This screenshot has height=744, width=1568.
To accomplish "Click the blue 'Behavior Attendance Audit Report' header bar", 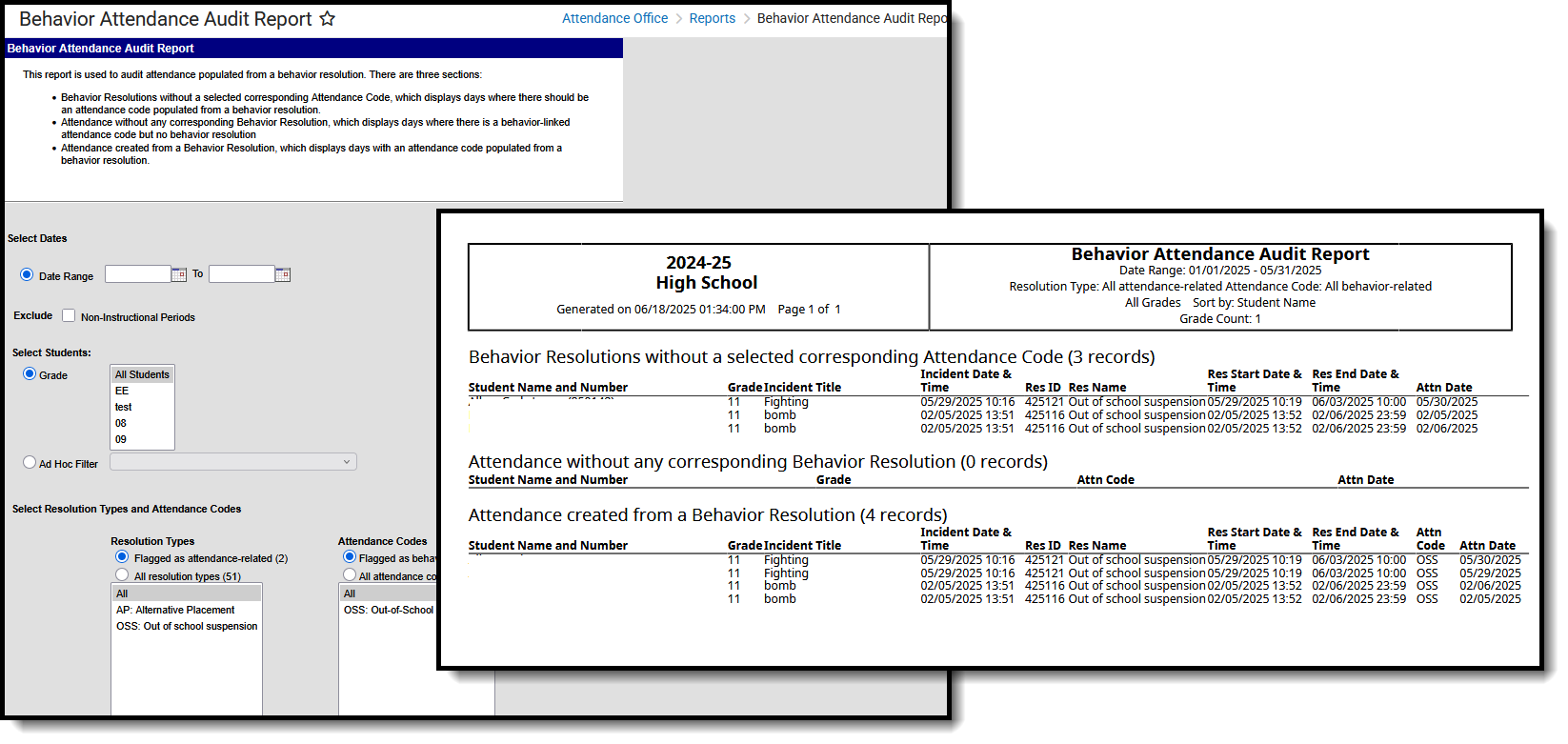I will pyautogui.click(x=313, y=49).
